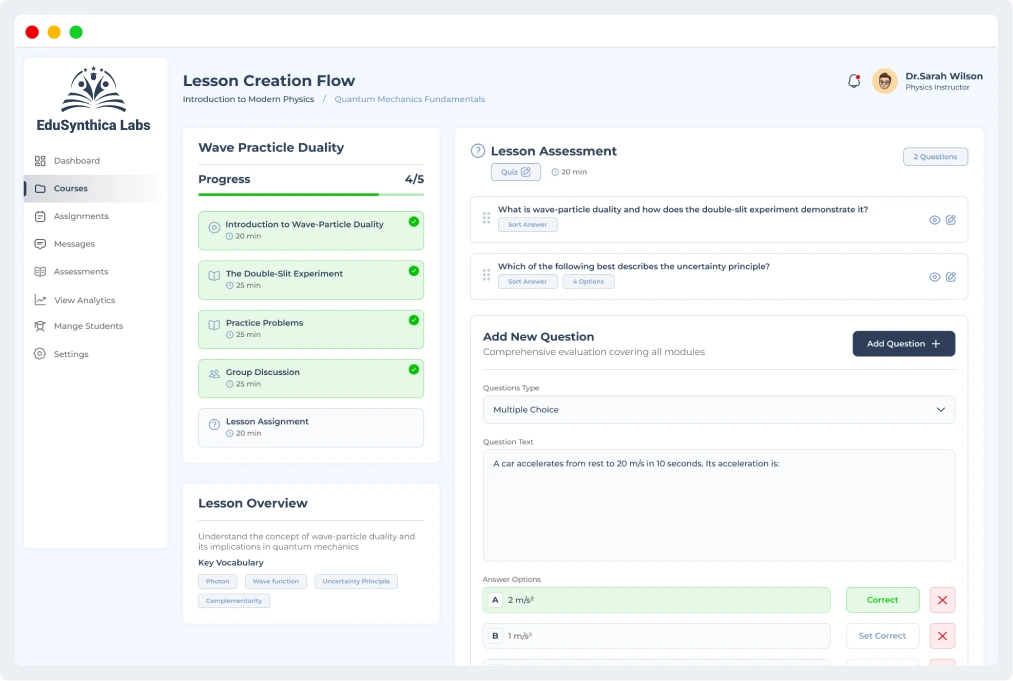The image size is (1013, 681).
Task: Go to View Analytics in sidebar
Action: coord(84,300)
